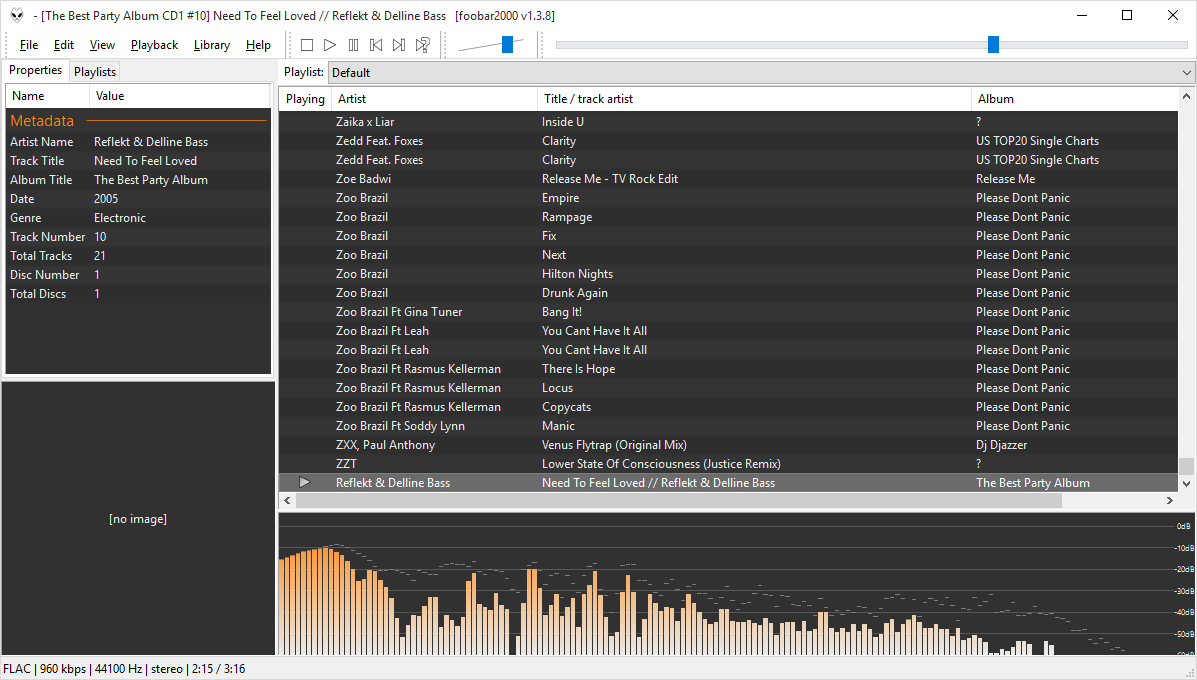Click the Stop playback button

click(307, 45)
